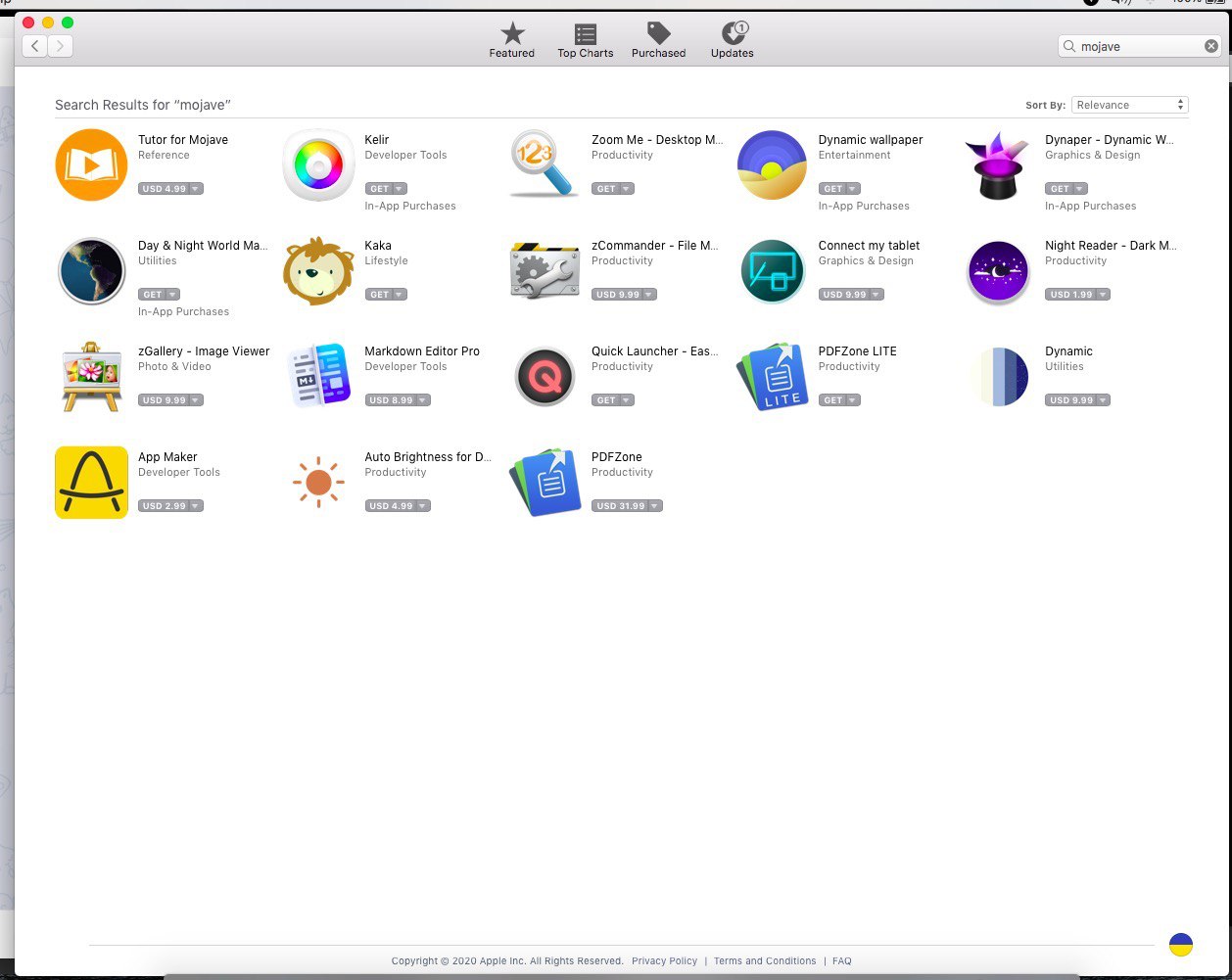Buy Tutor for Mojave for USD 4.99
The height and width of the screenshot is (980, 1232).
point(170,189)
